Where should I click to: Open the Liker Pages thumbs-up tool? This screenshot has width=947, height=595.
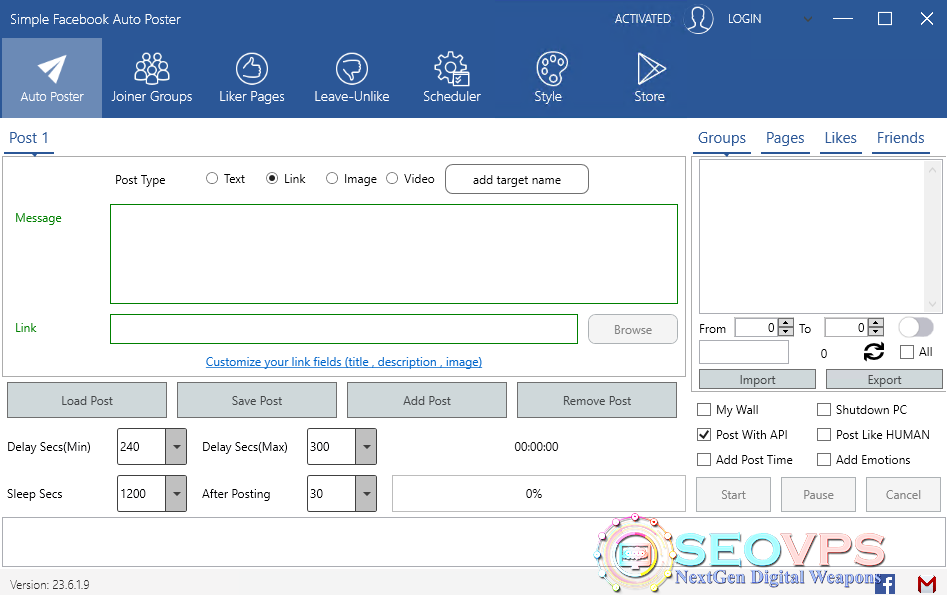point(252,78)
